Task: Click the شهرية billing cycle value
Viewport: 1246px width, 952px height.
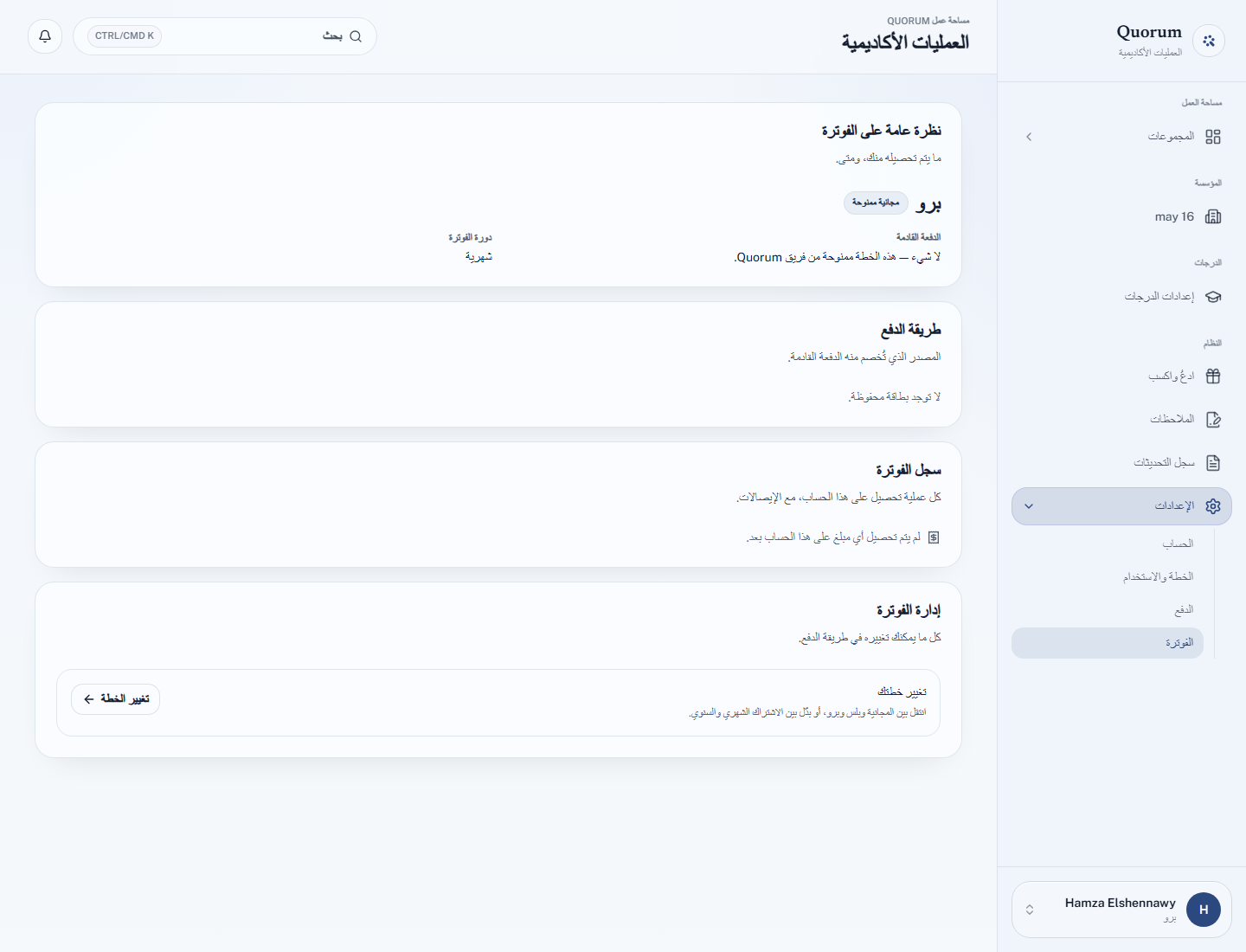Action: click(x=478, y=257)
